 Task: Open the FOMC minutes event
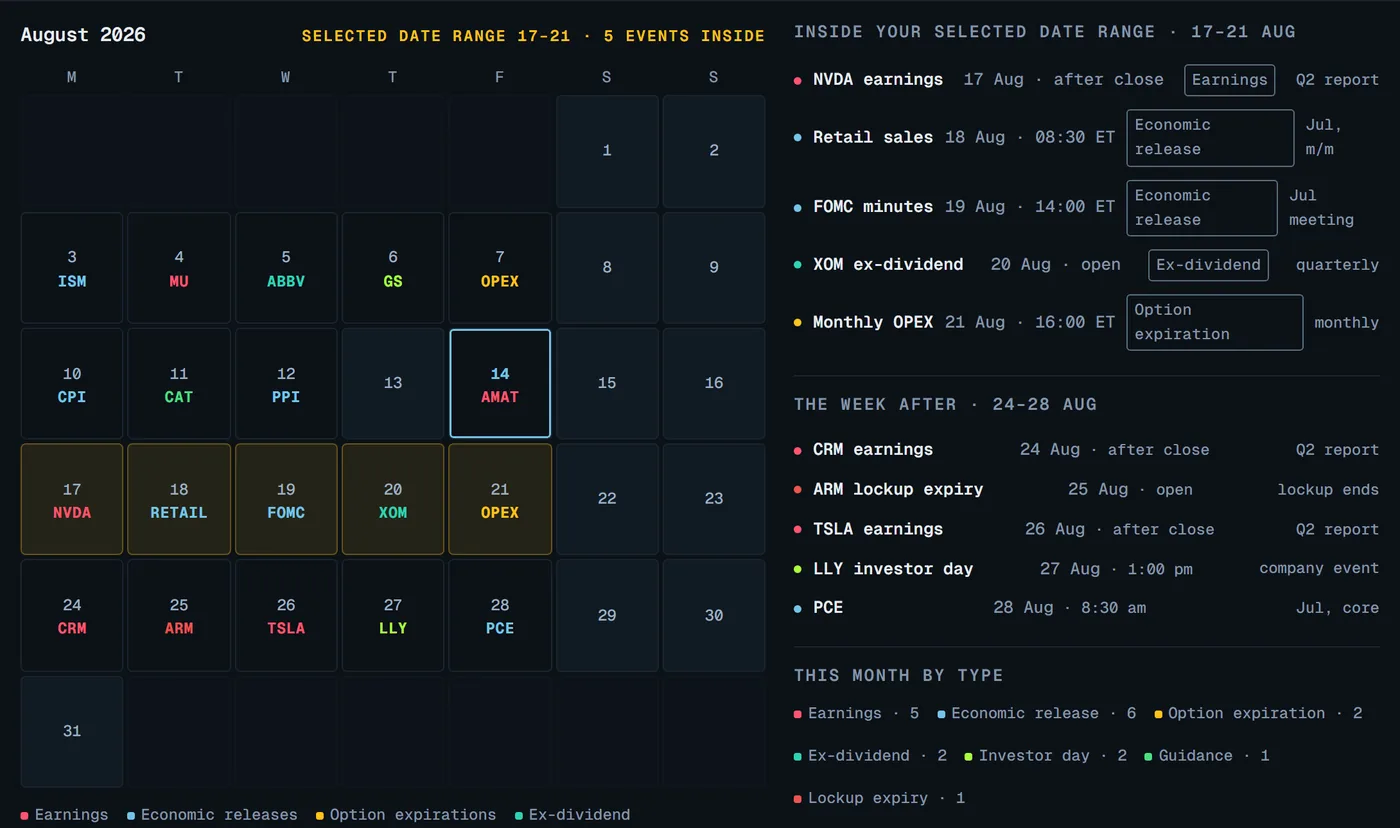pos(1086,208)
